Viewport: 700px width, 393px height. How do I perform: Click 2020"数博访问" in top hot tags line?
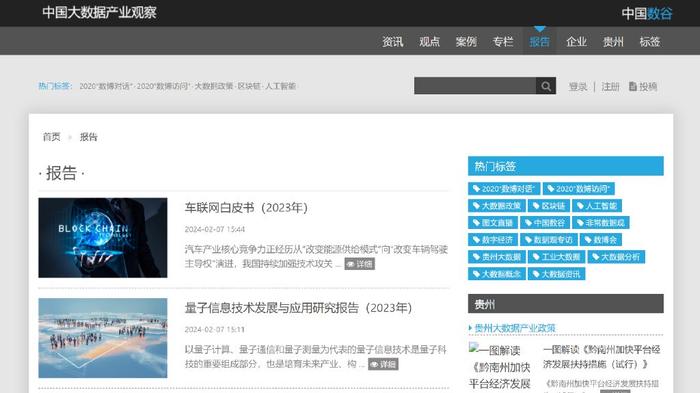coord(163,86)
